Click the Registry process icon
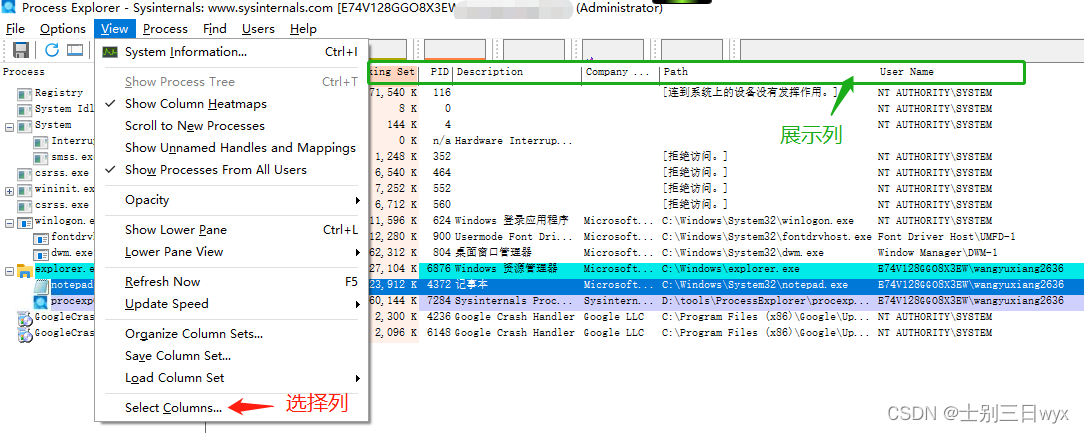1084x433 pixels. 25,93
